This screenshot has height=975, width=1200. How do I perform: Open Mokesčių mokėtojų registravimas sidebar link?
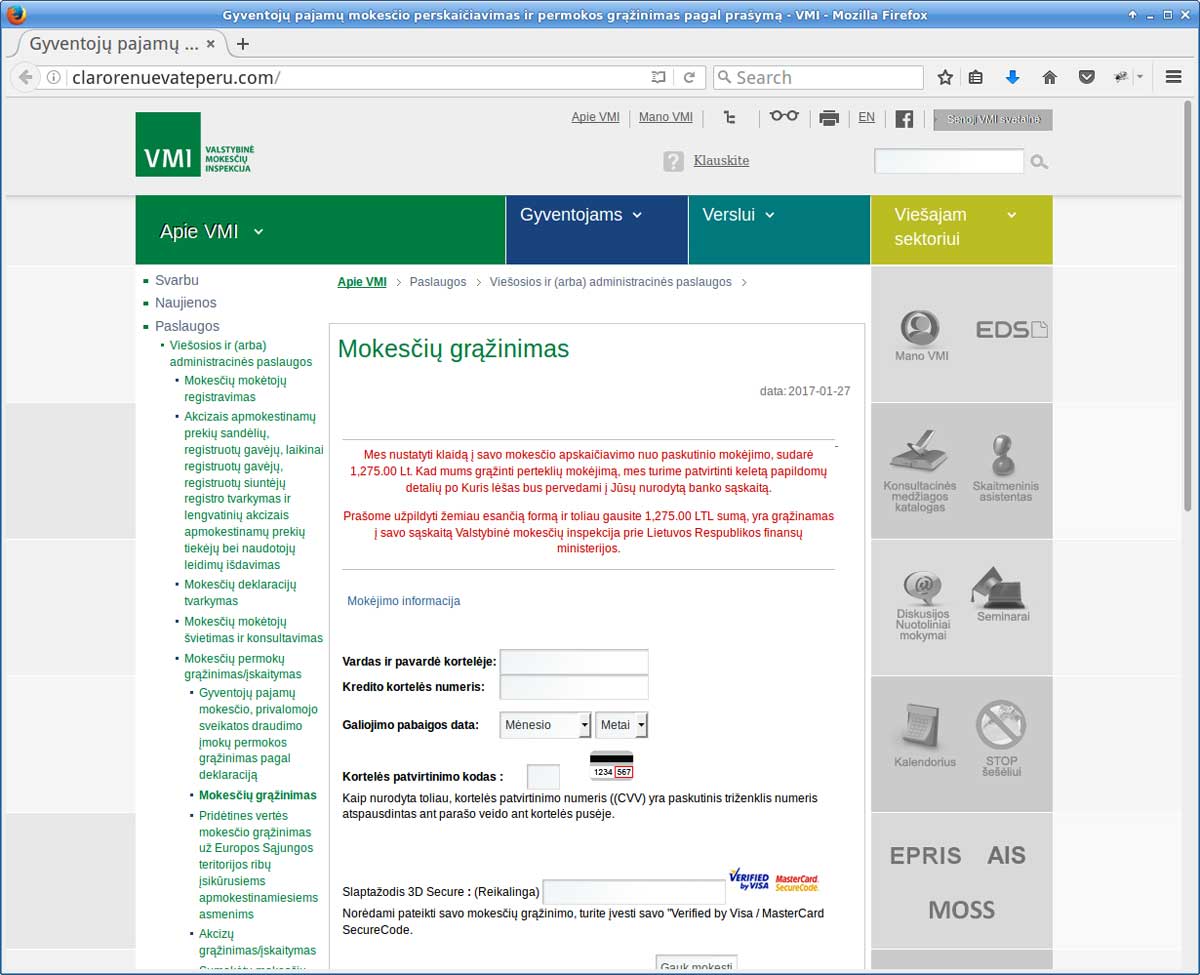(235, 389)
